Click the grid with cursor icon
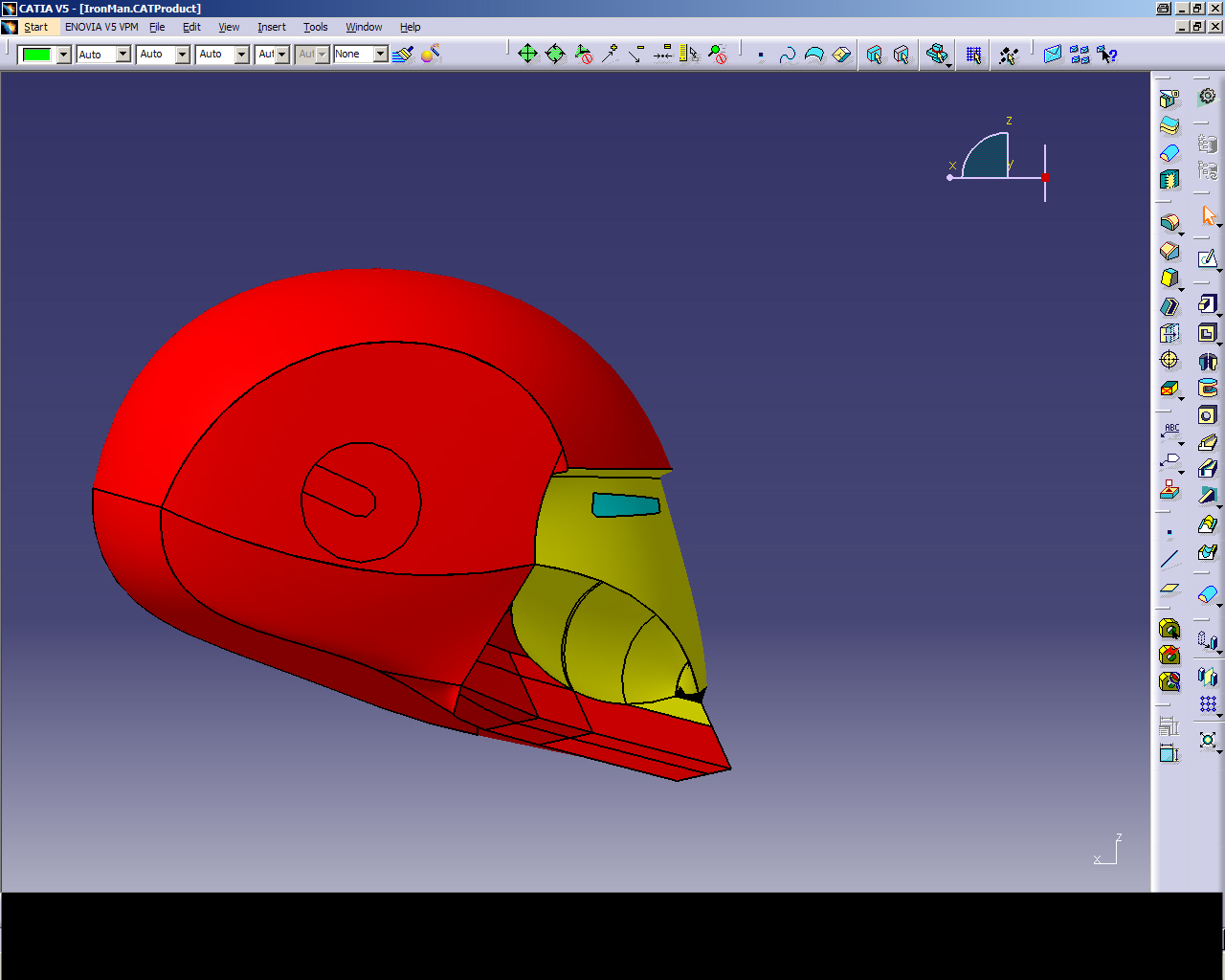The height and width of the screenshot is (980, 1225). 973,55
